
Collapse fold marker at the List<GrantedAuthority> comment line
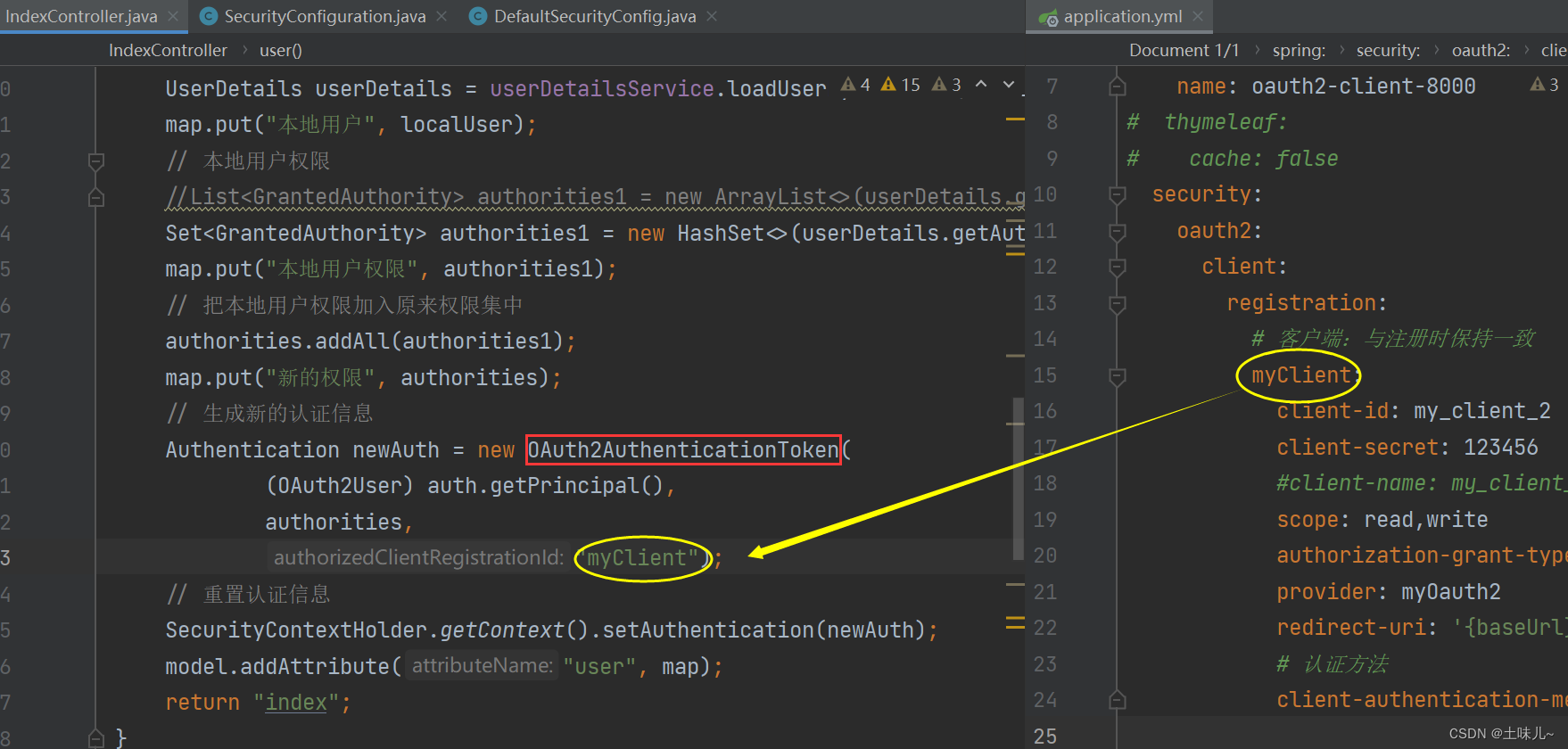[96, 197]
